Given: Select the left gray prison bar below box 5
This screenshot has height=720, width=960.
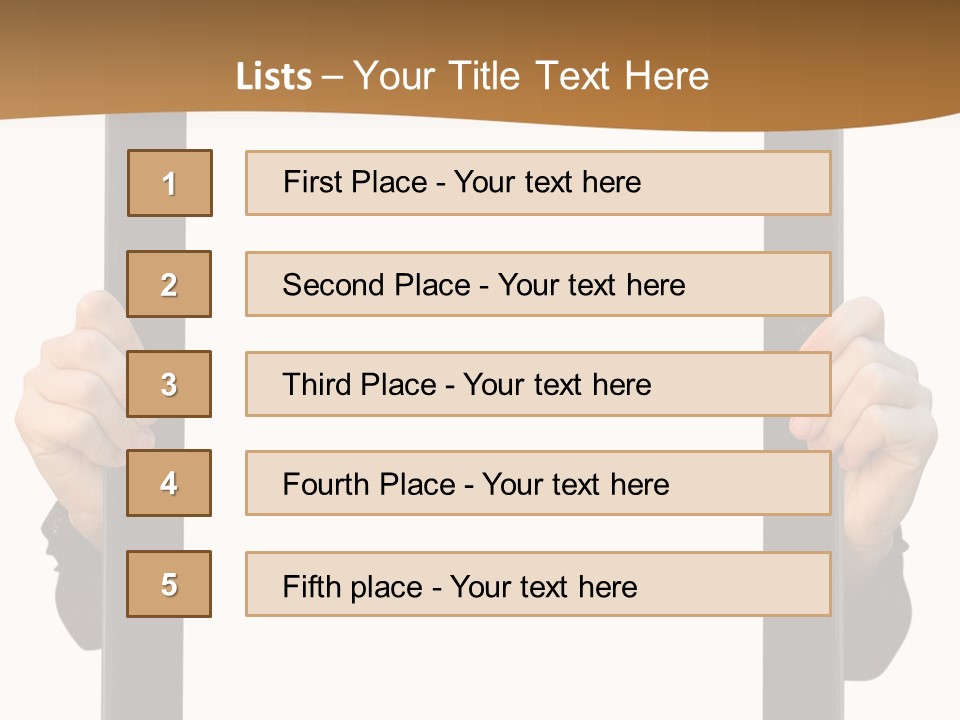Looking at the screenshot, I should click(144, 669).
